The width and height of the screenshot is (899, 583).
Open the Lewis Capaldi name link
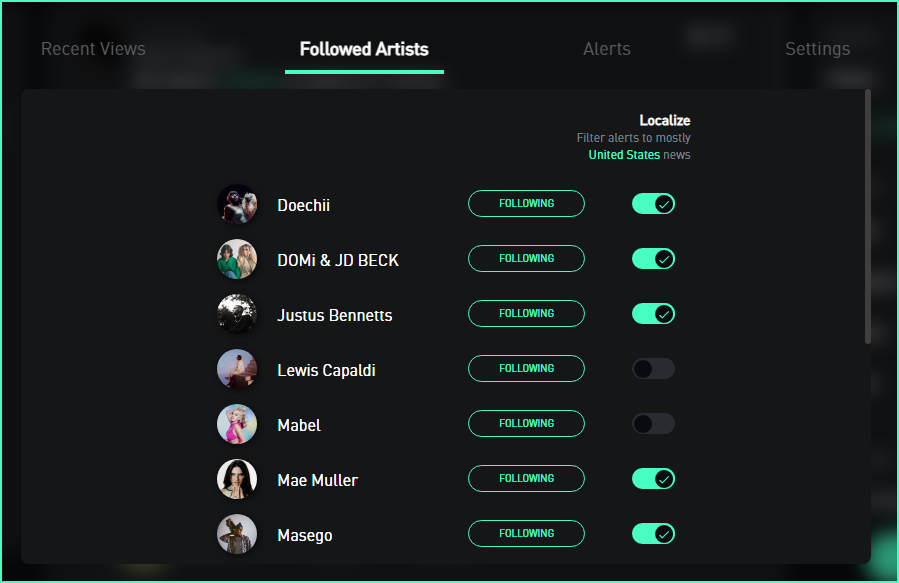(x=326, y=370)
